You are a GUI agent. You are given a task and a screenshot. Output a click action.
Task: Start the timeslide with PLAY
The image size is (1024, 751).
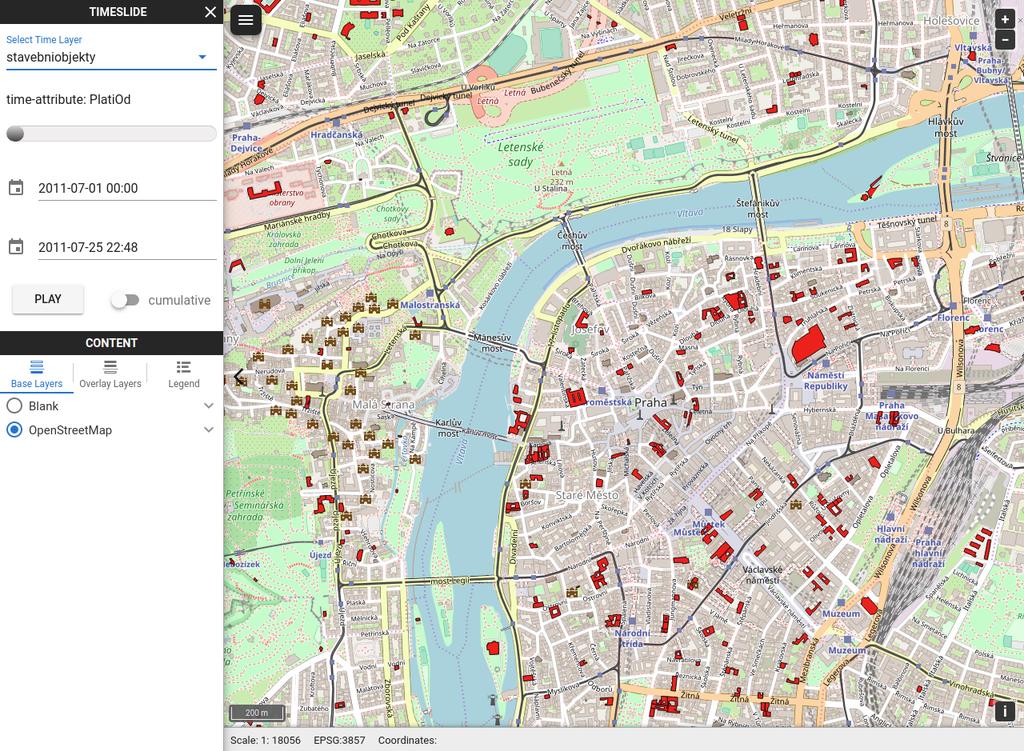(48, 299)
